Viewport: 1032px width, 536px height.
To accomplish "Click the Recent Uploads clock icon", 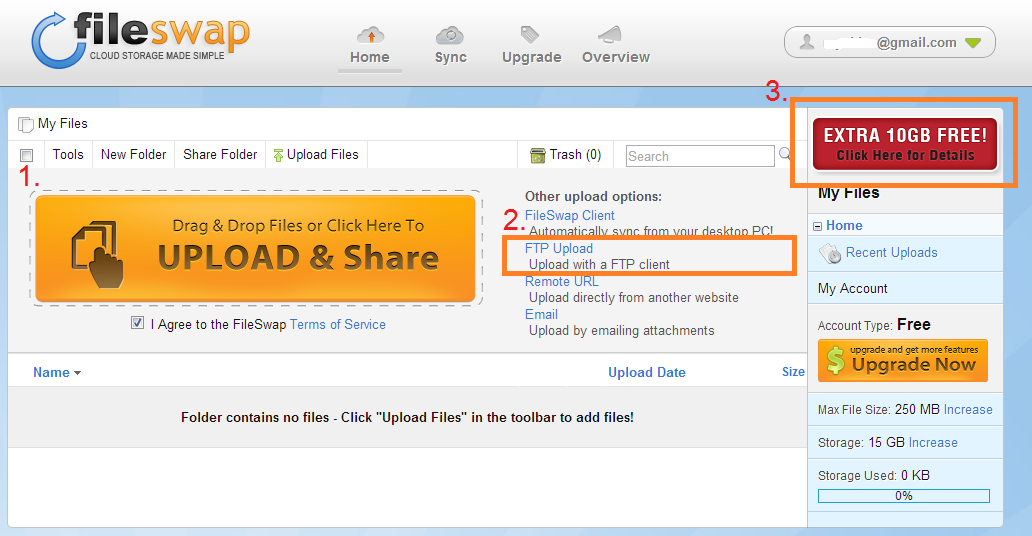I will [x=830, y=253].
